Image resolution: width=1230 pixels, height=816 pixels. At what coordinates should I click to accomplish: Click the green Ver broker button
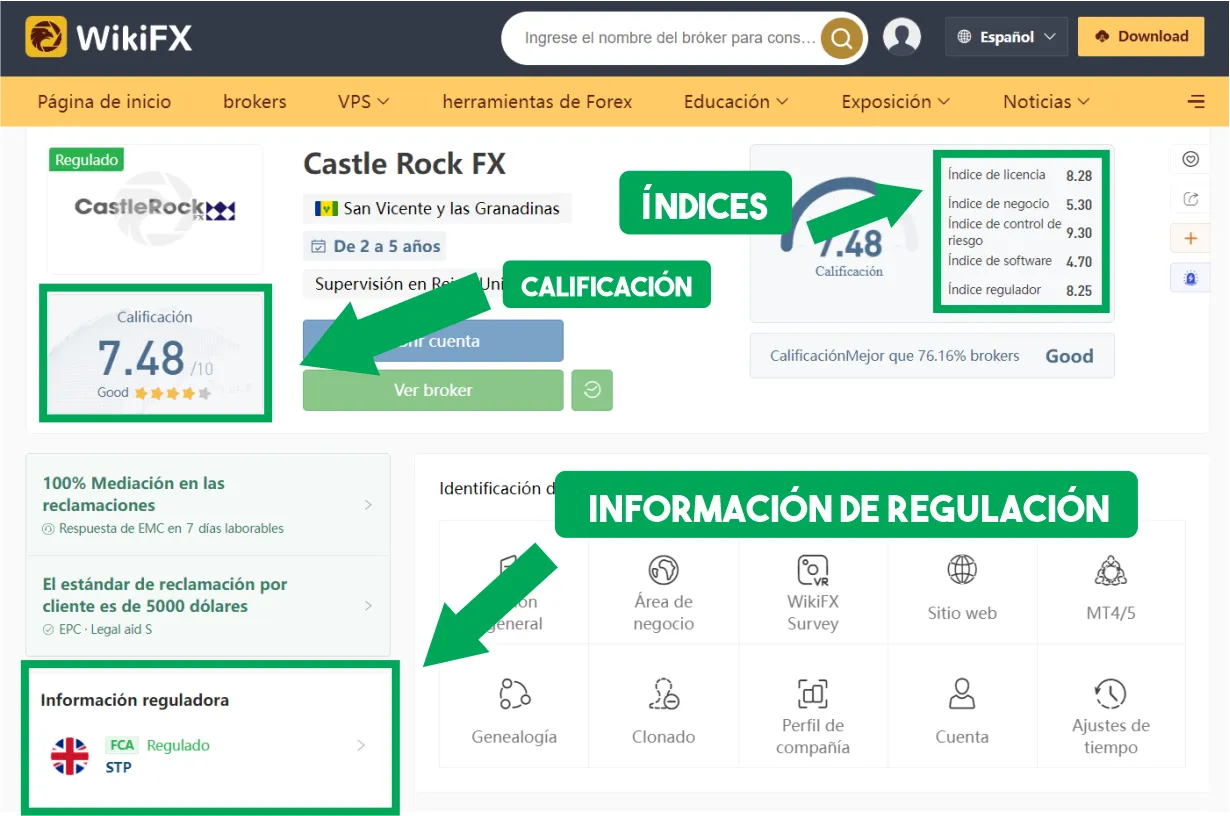coord(433,390)
